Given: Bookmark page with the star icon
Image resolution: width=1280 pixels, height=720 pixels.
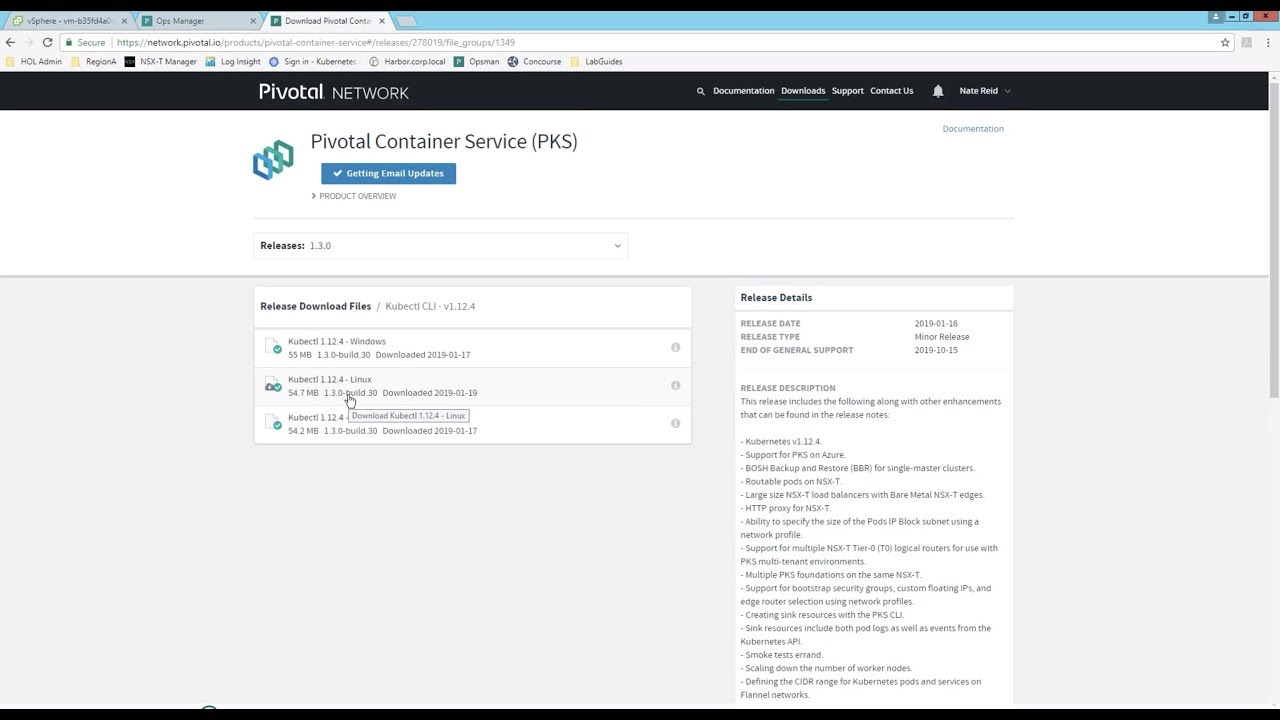Looking at the screenshot, I should pos(1225,43).
